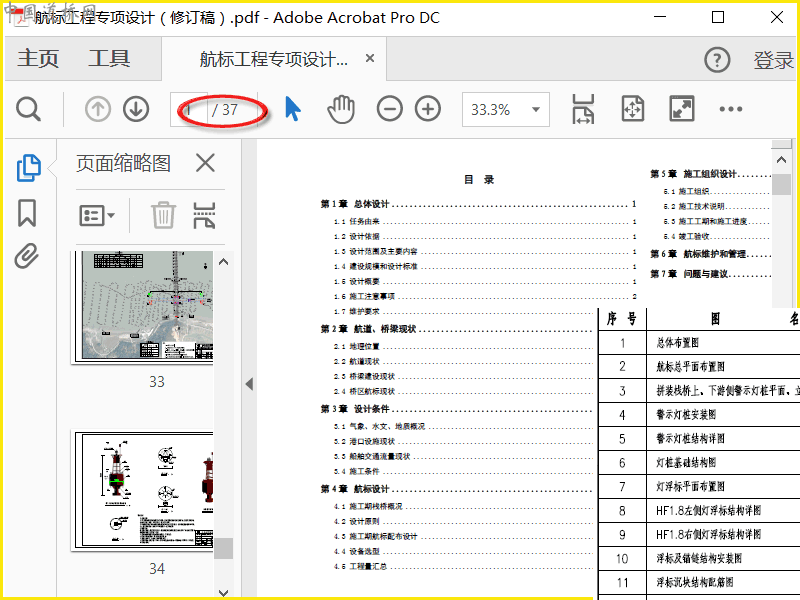Open the bookmarks pane icon
The image size is (800, 600).
27,213
